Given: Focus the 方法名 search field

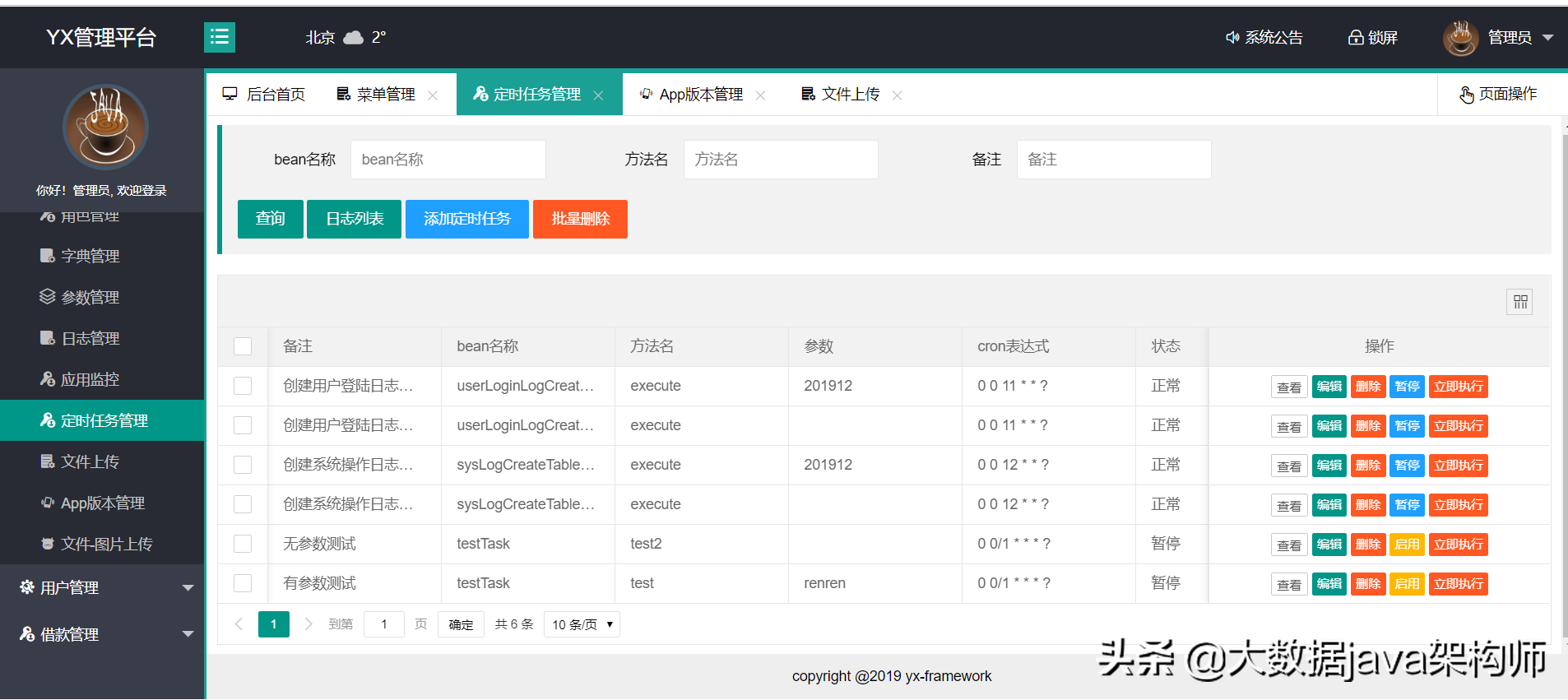Looking at the screenshot, I should coord(781,160).
